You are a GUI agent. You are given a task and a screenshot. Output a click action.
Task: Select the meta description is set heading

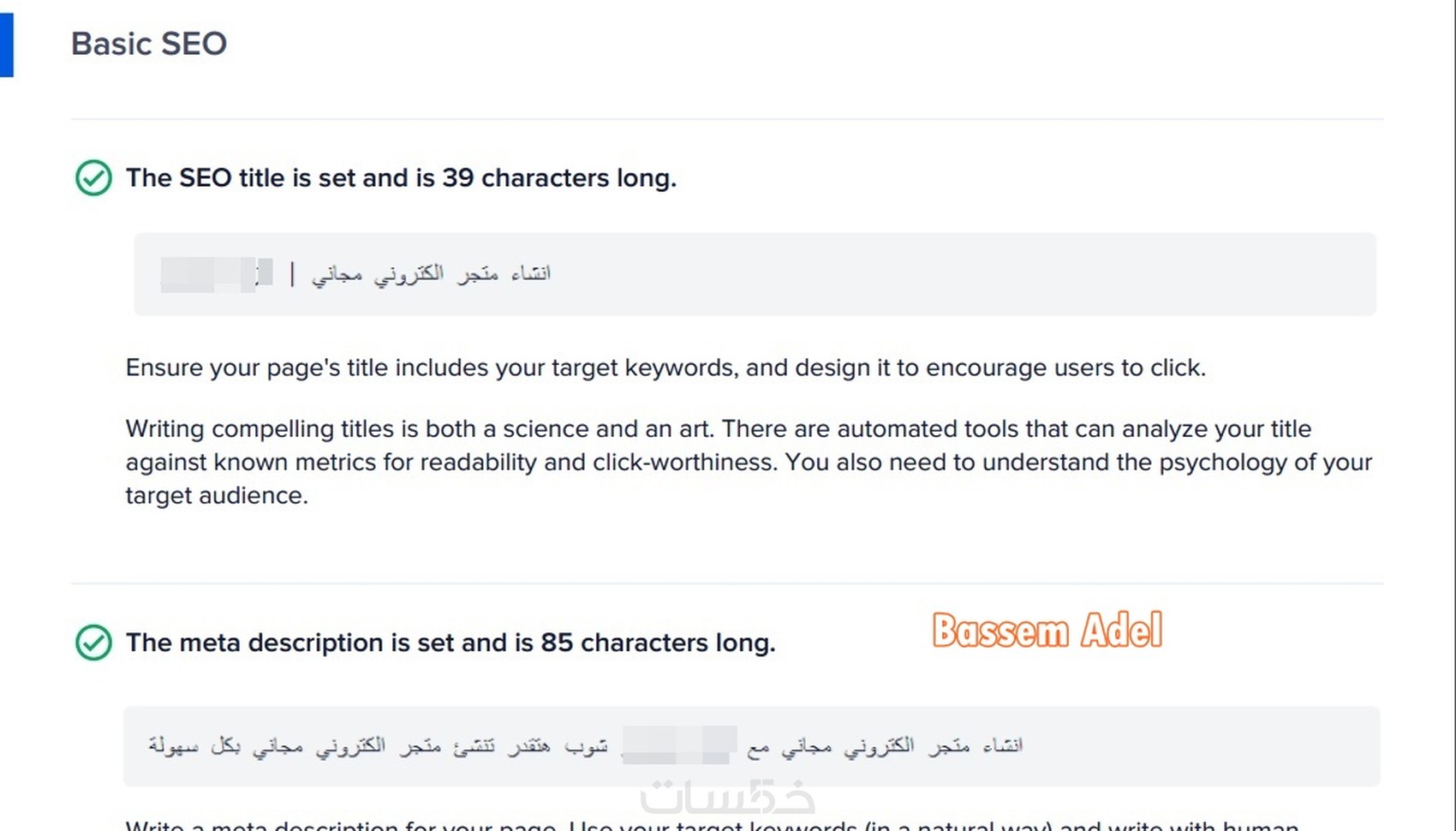(451, 643)
